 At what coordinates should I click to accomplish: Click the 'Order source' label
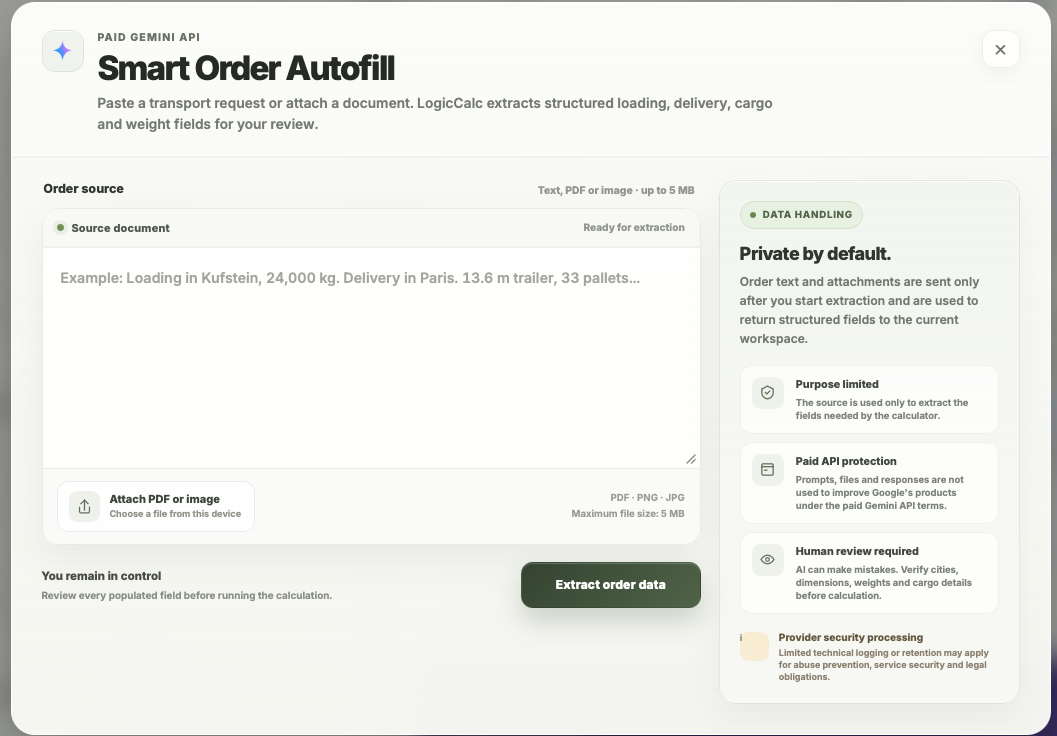[x=84, y=189]
